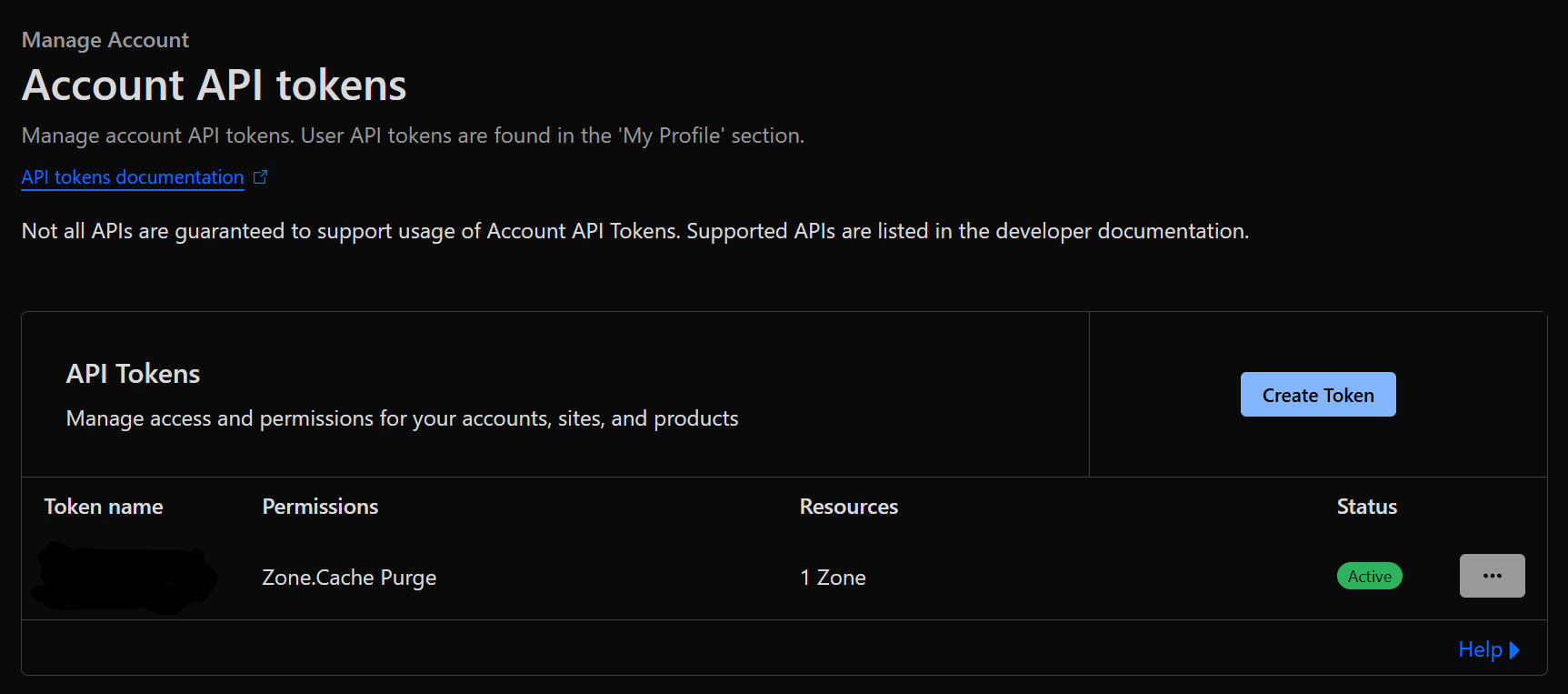Go to Manage Account breadcrumb

click(105, 40)
